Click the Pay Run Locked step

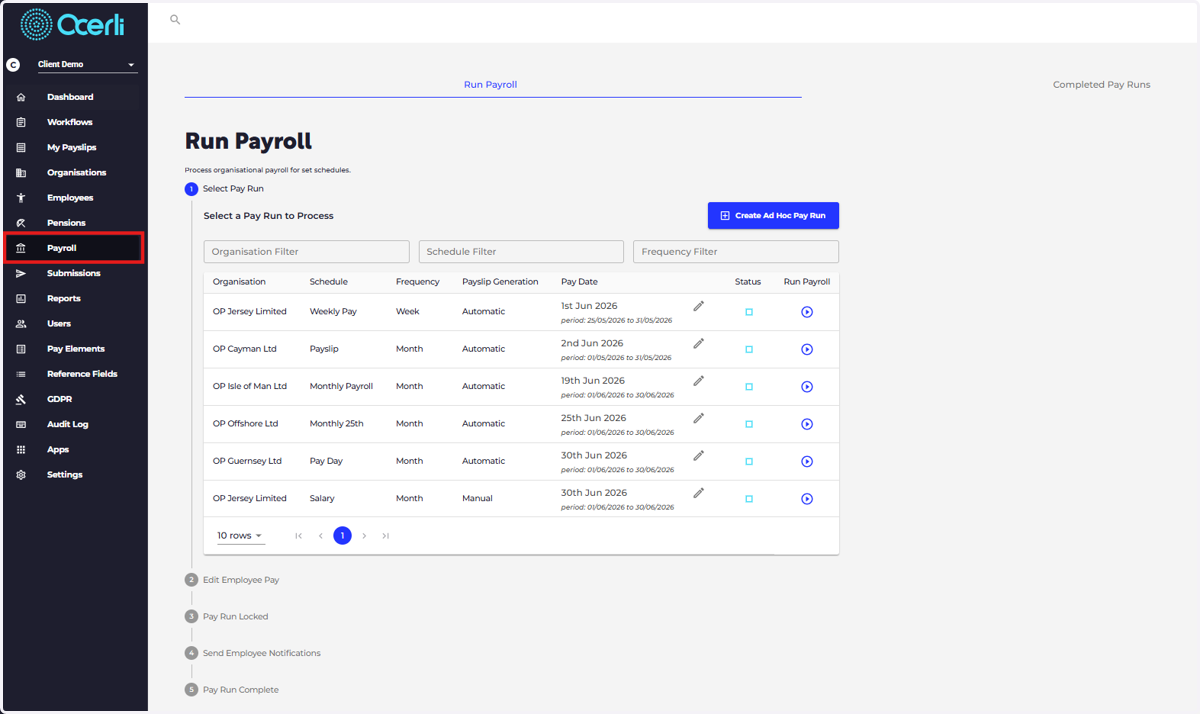tap(227, 617)
